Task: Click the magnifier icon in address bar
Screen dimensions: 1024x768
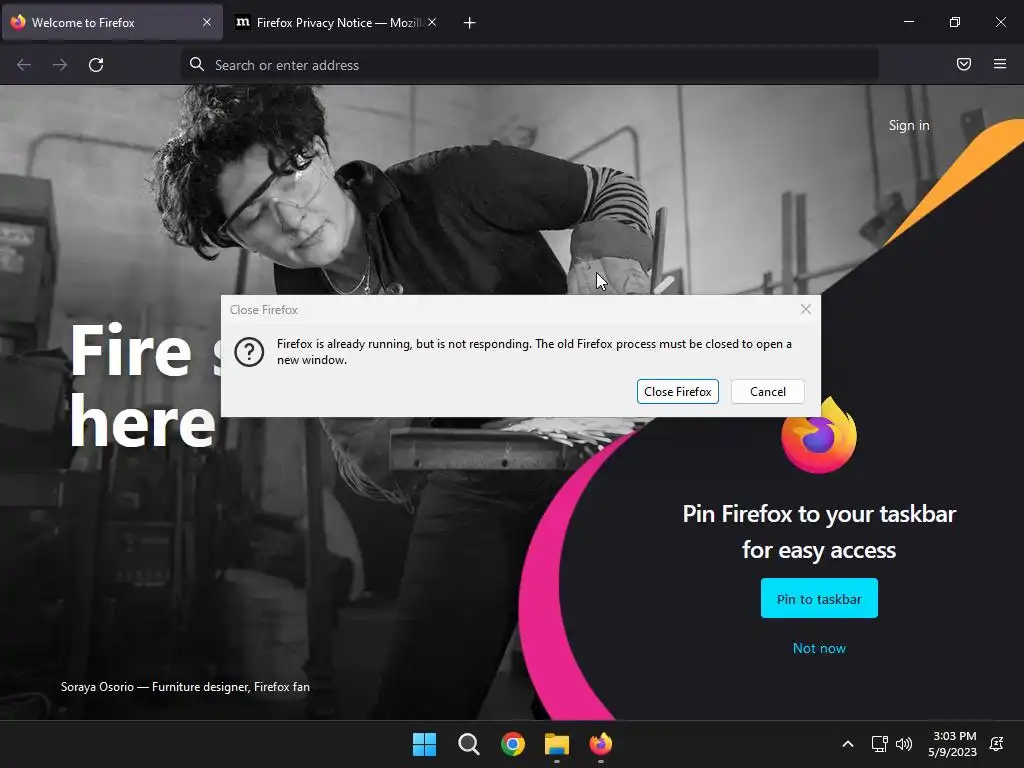Action: (x=197, y=64)
